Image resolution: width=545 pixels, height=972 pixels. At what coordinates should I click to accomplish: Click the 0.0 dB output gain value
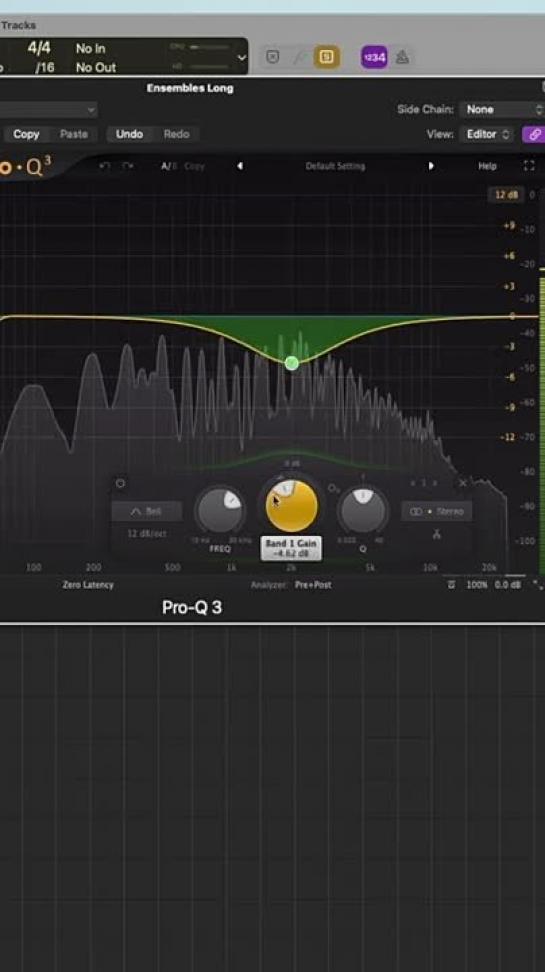(x=508, y=585)
